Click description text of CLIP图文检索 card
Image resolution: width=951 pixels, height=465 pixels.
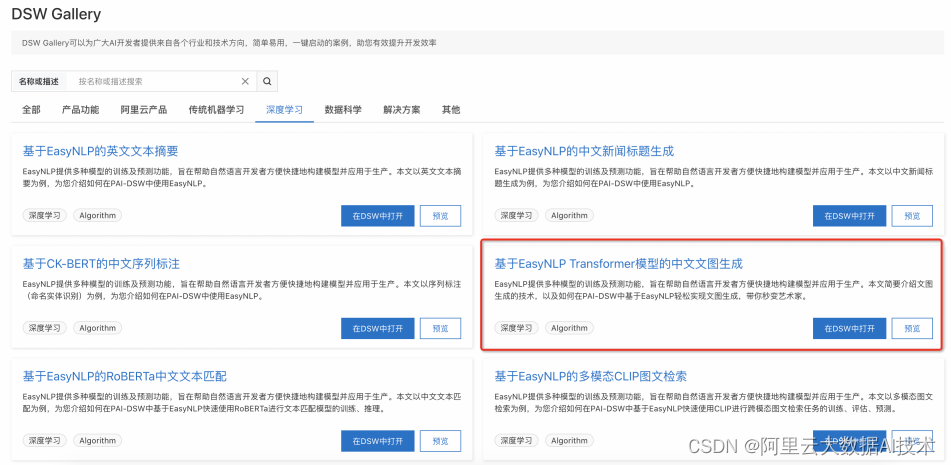point(714,403)
